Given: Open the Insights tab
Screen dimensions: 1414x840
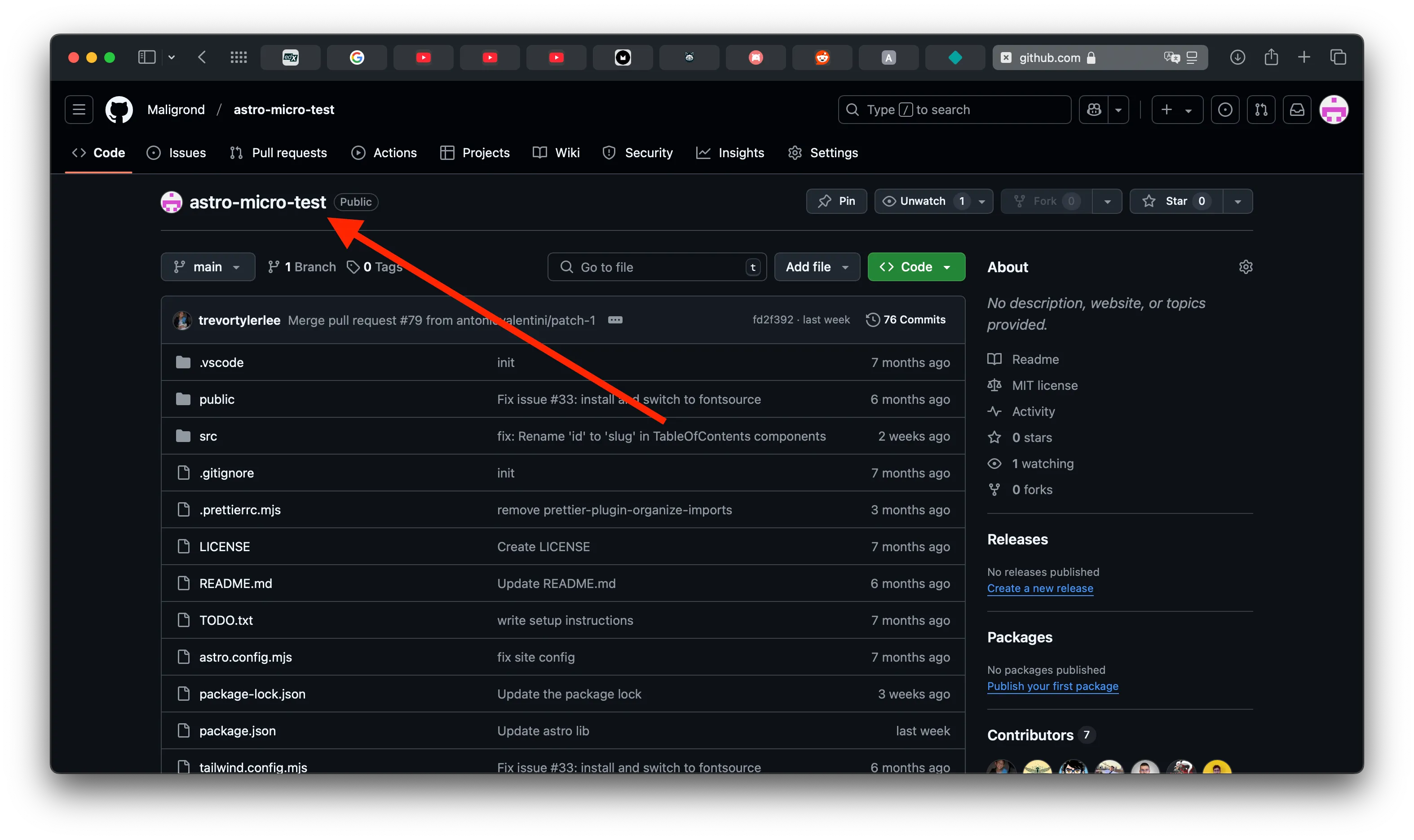Looking at the screenshot, I should click(730, 153).
